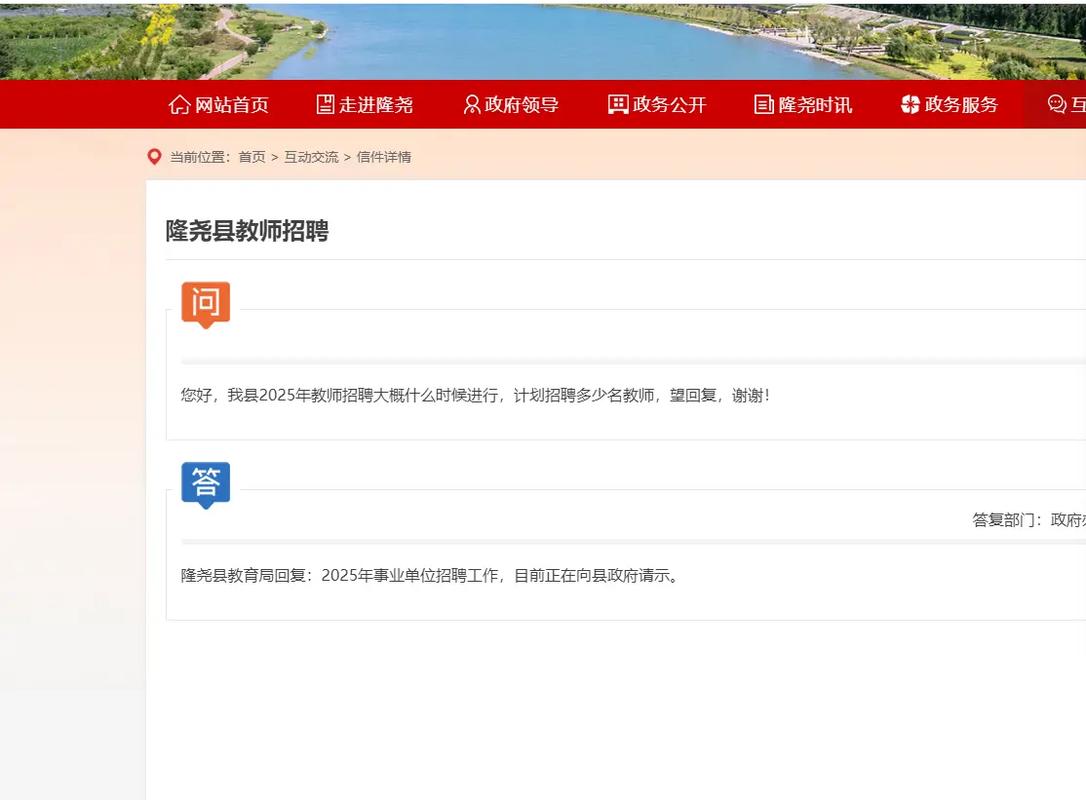
Task: Click the red location pin in the breadcrumb bar
Action: (x=154, y=156)
